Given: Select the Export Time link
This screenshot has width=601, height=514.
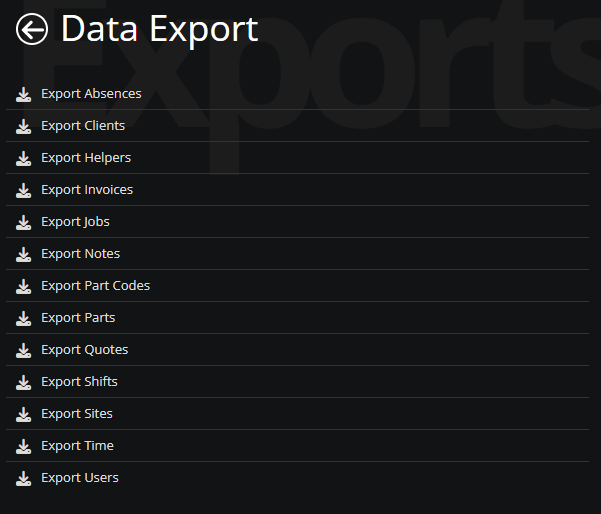Looking at the screenshot, I should [x=77, y=446].
